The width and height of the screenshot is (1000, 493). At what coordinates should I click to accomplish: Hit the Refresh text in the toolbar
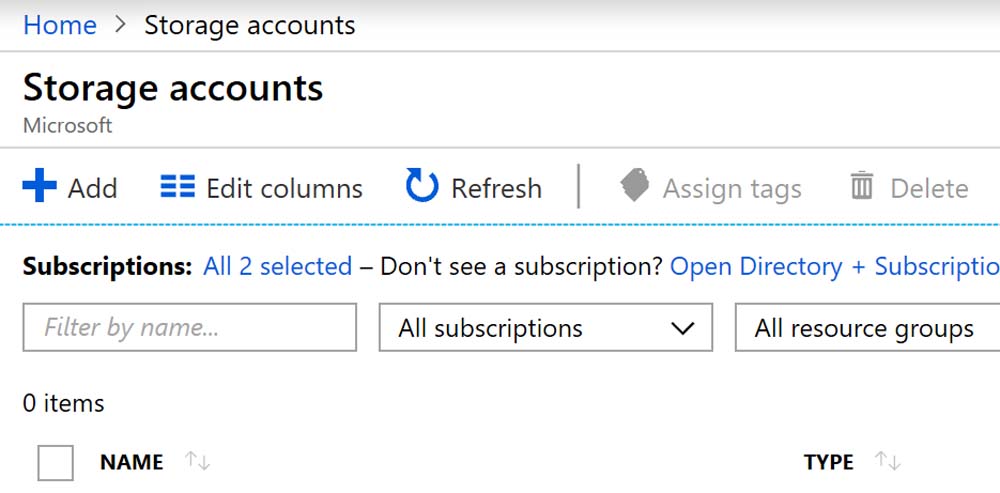click(496, 188)
